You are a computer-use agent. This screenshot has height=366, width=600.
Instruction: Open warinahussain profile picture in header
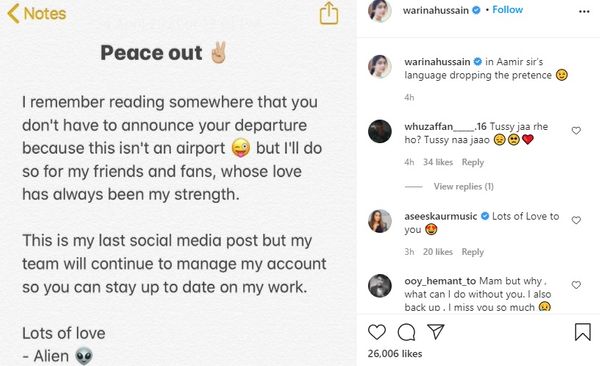pyautogui.click(x=380, y=11)
